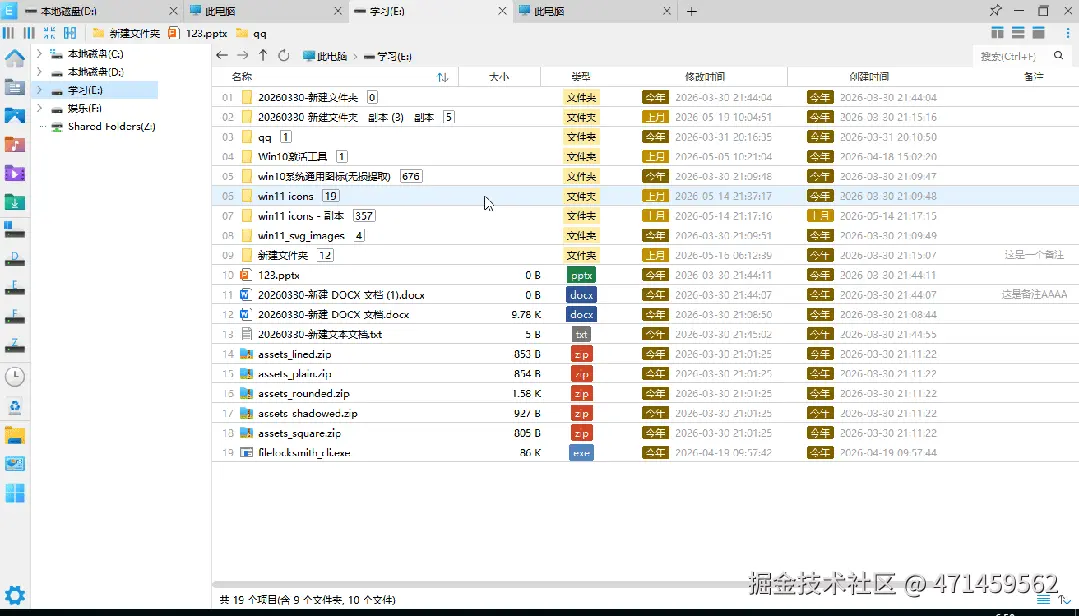Open the Downloads folder icon in the sidebar
Image resolution: width=1079 pixels, height=616 pixels.
(14, 202)
